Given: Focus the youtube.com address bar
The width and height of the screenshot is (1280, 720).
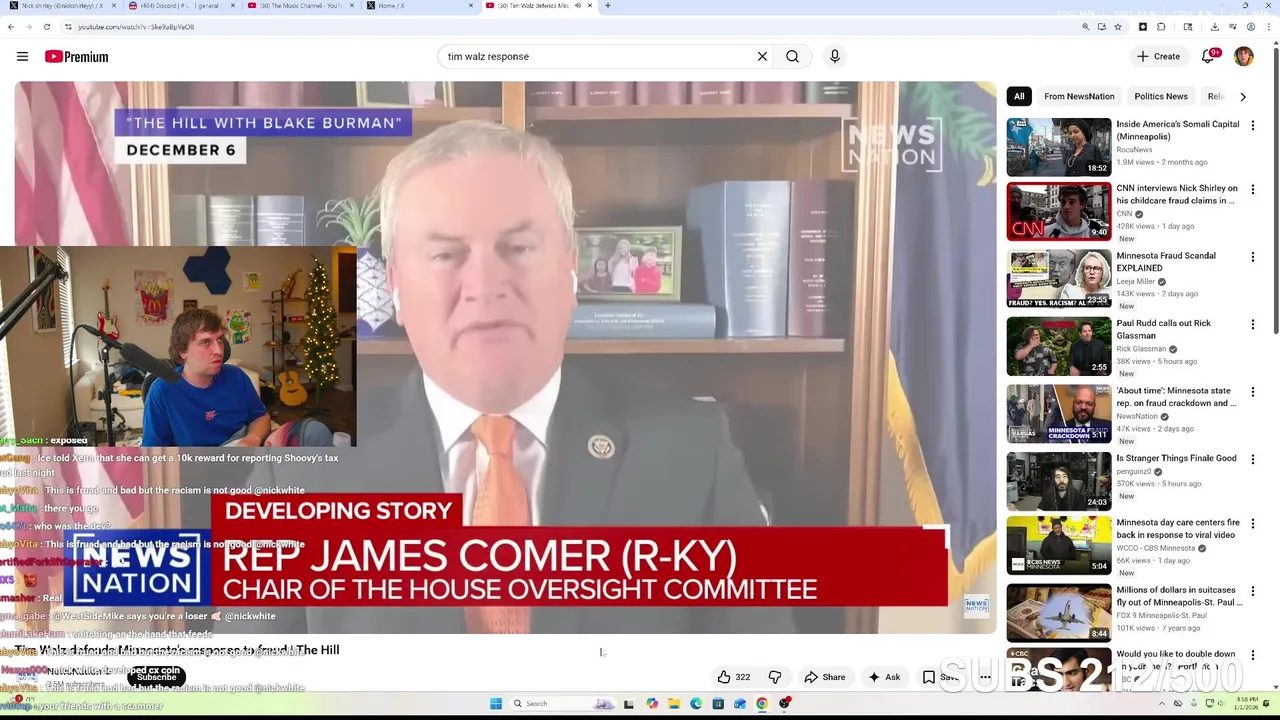Looking at the screenshot, I should (570, 27).
